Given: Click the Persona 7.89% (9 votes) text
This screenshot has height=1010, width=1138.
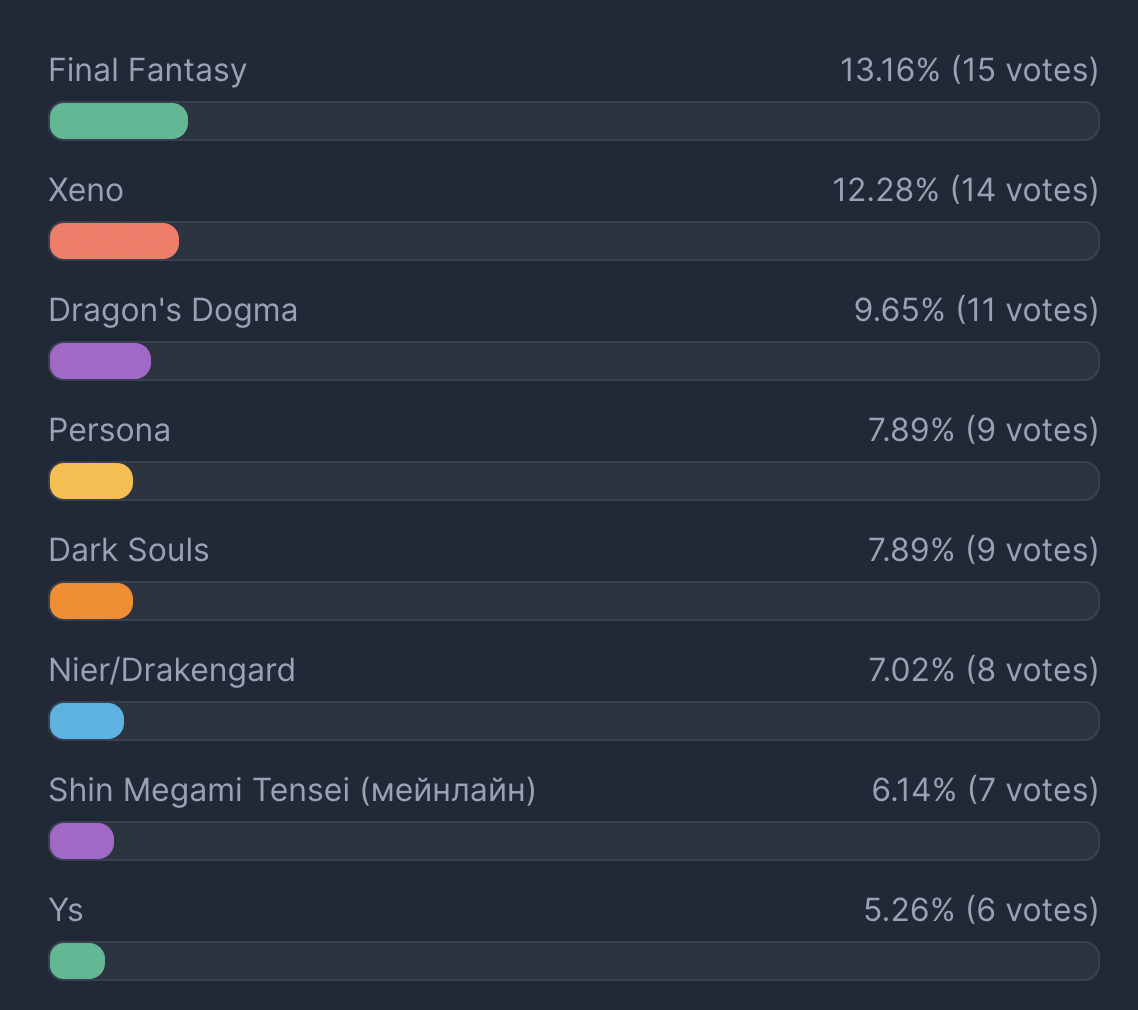Looking at the screenshot, I should point(983,430).
